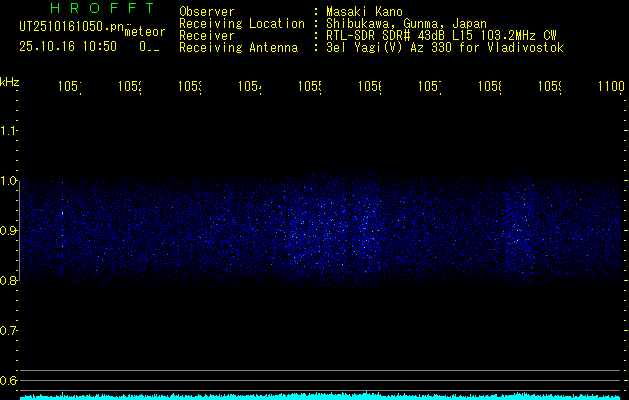
Task: Click the 'Receiving Location' label
Action: point(242,24)
